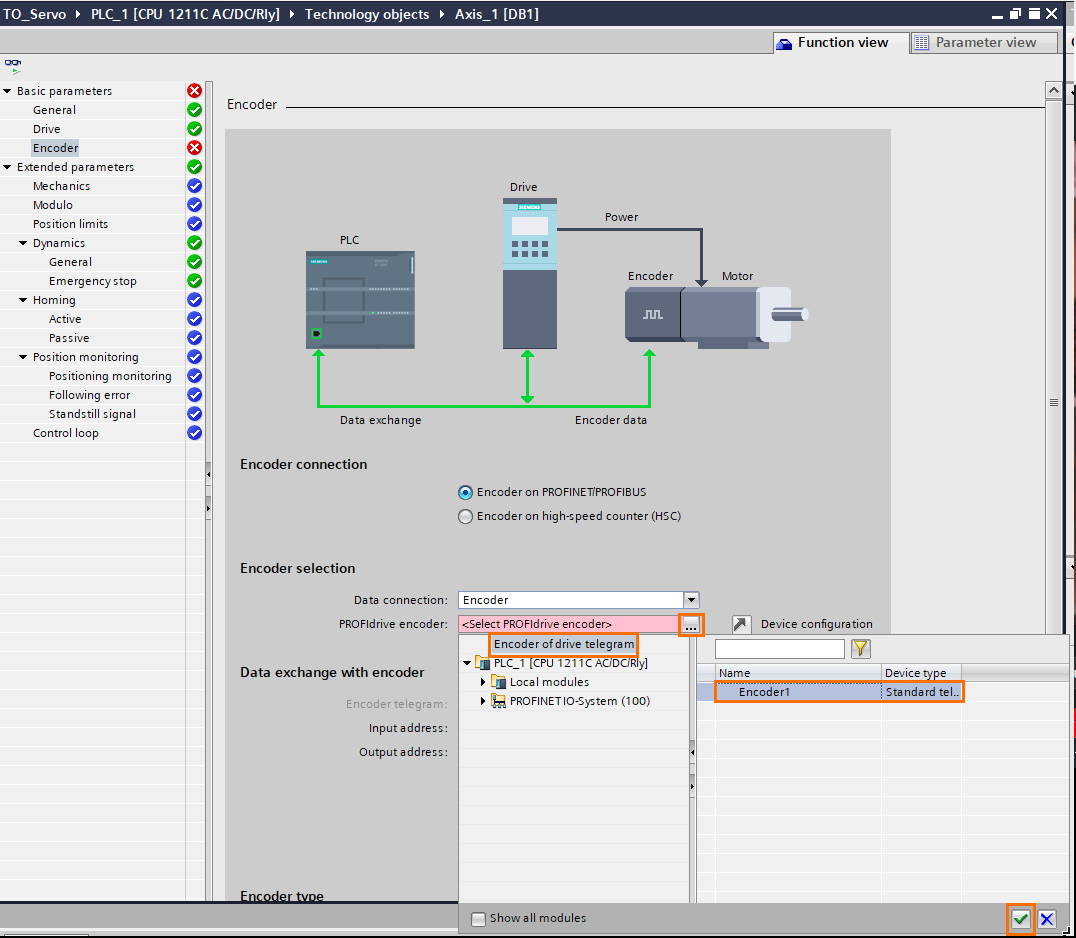Image resolution: width=1076 pixels, height=938 pixels.
Task: Click the Drive device image in diagram
Action: (x=530, y=273)
